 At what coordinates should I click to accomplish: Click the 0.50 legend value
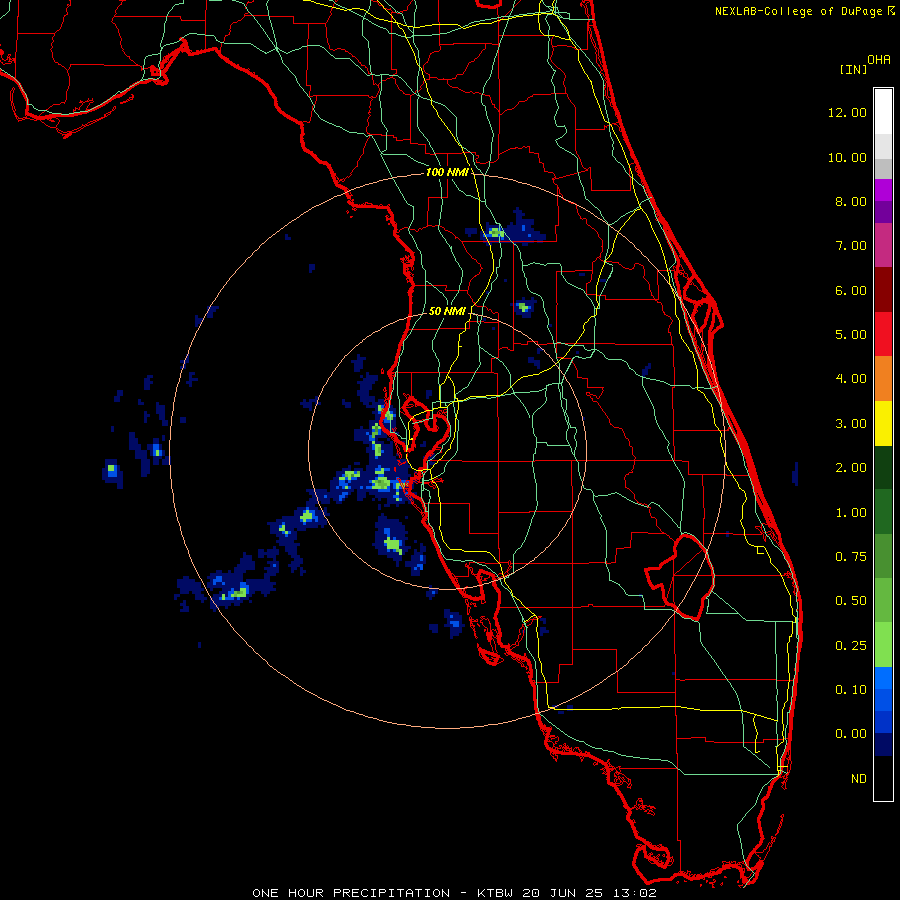(x=851, y=601)
